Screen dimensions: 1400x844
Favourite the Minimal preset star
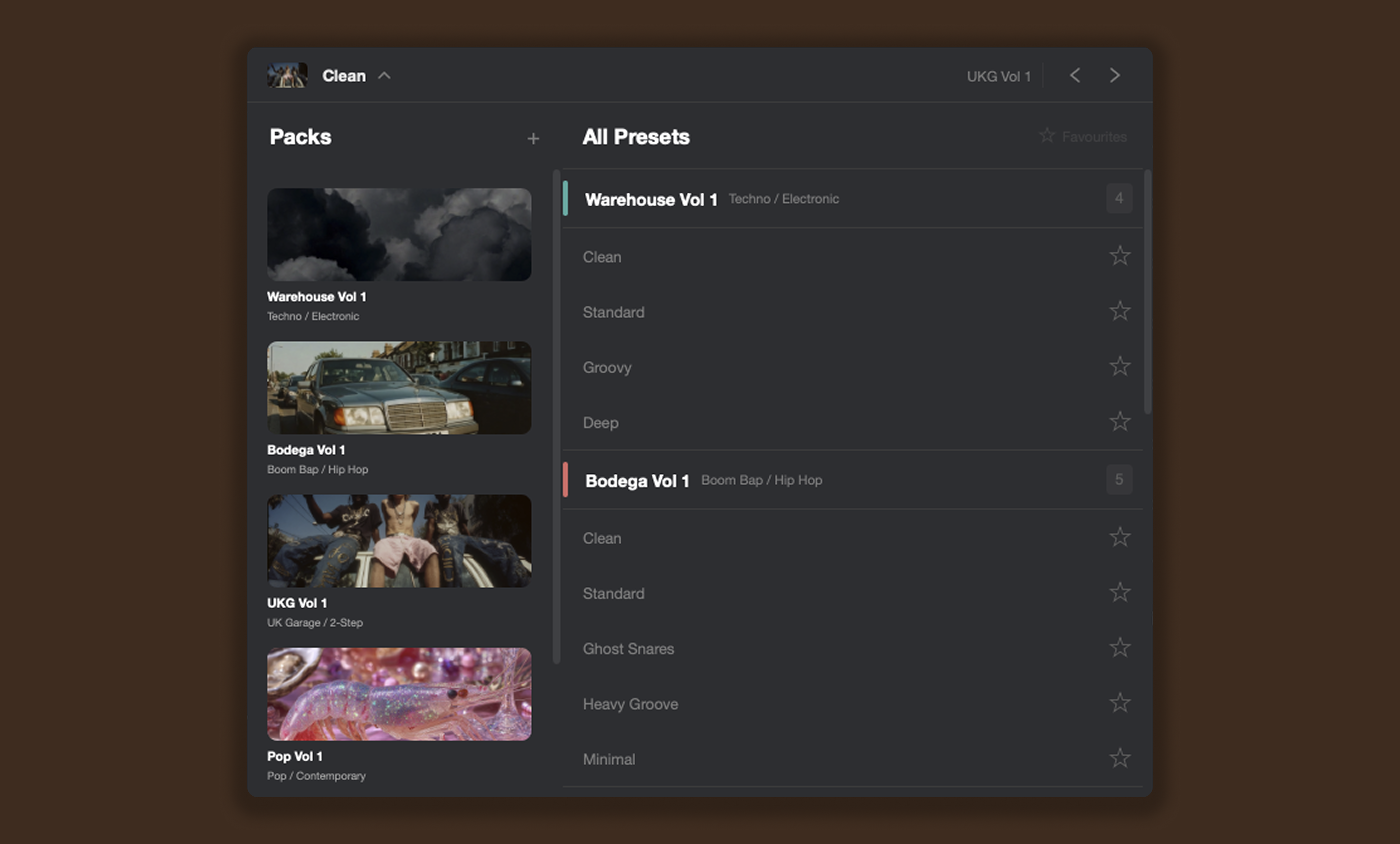click(1119, 758)
